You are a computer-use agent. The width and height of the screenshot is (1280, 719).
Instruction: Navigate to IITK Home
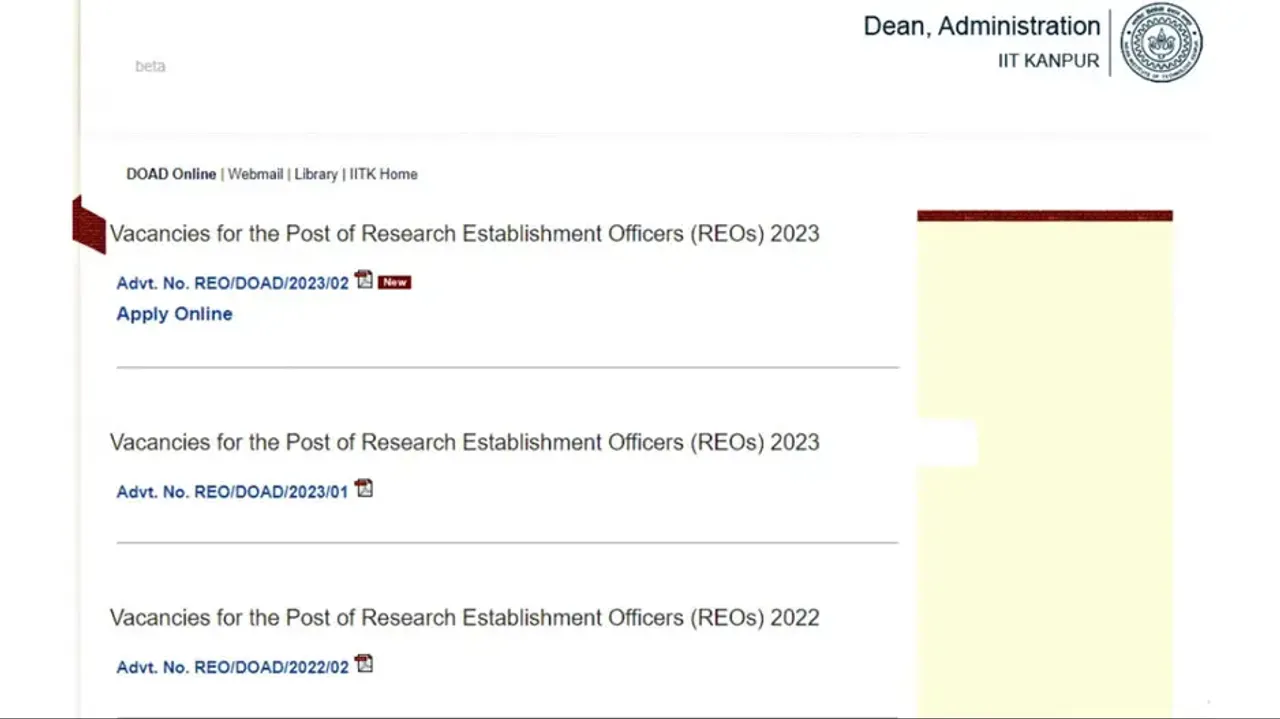pos(383,174)
